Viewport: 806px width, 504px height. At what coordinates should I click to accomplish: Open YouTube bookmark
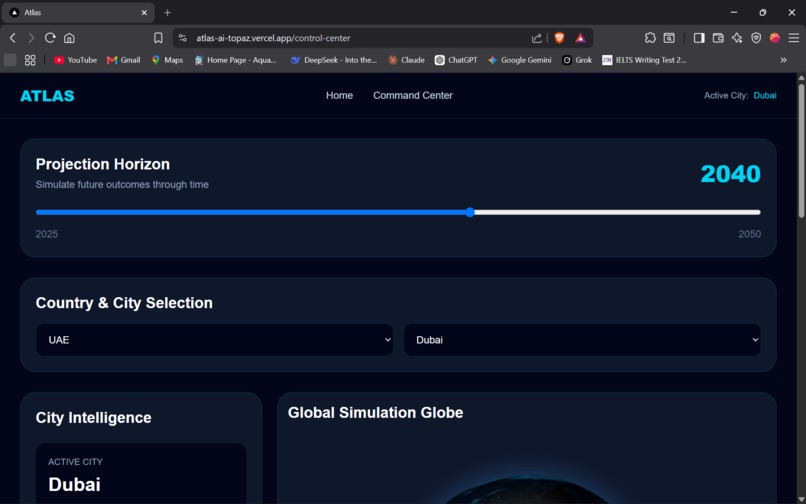(75, 60)
